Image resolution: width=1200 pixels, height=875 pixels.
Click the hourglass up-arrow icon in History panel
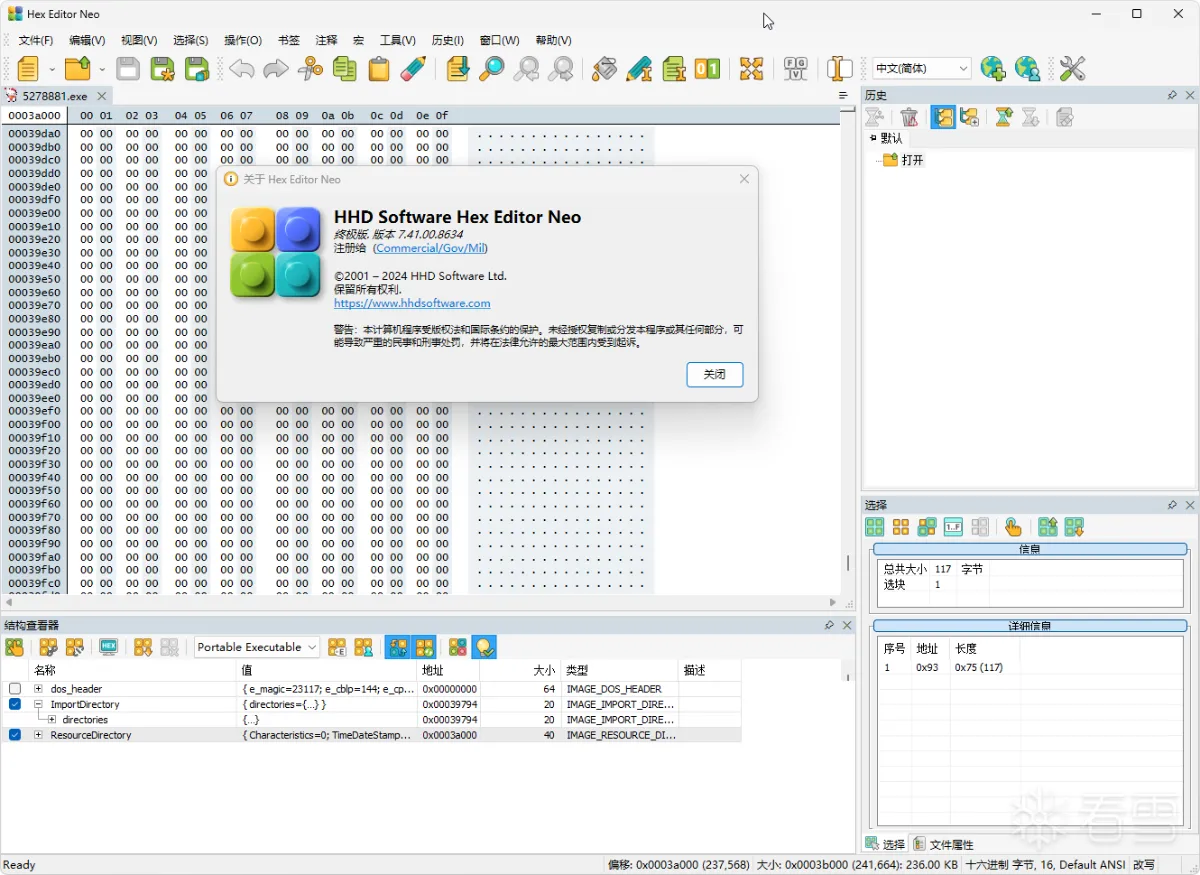click(1003, 117)
